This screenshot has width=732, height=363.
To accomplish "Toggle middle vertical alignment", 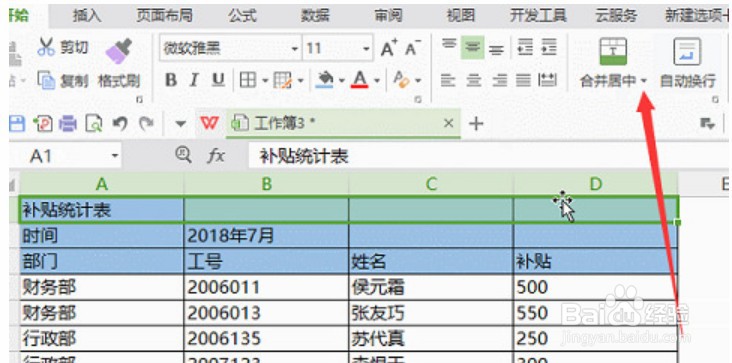I will click(x=472, y=47).
